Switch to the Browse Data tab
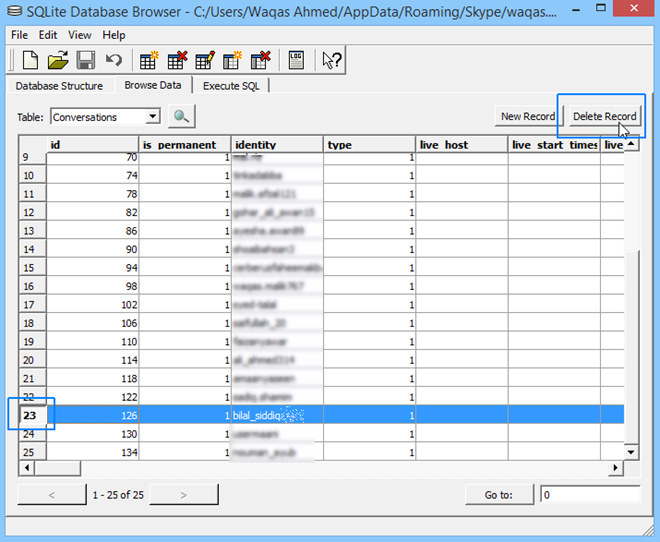Image resolution: width=660 pixels, height=542 pixels. 153,85
